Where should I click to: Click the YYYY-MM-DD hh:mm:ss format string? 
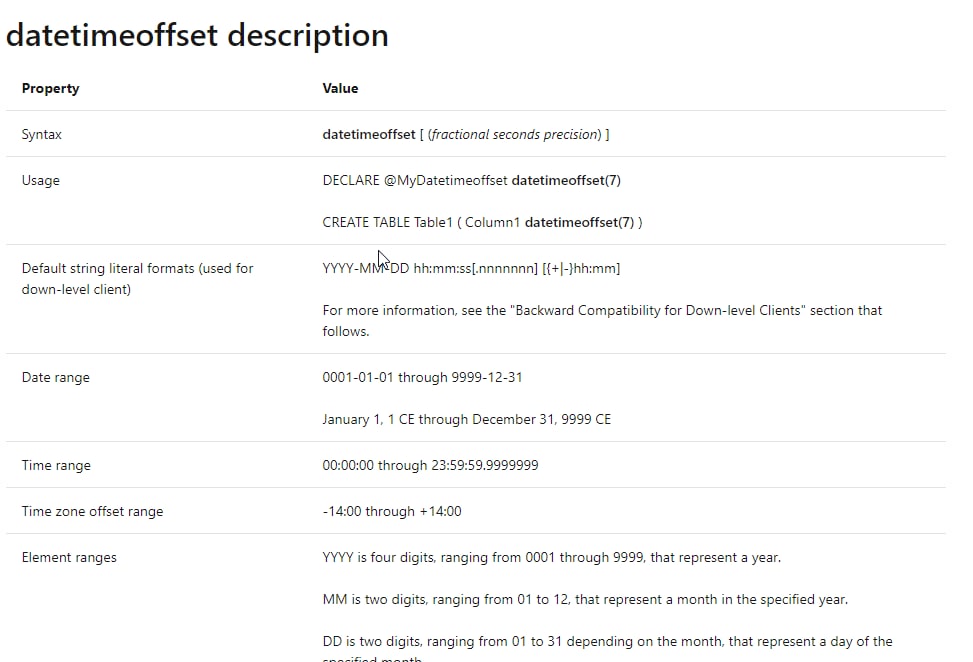point(471,268)
